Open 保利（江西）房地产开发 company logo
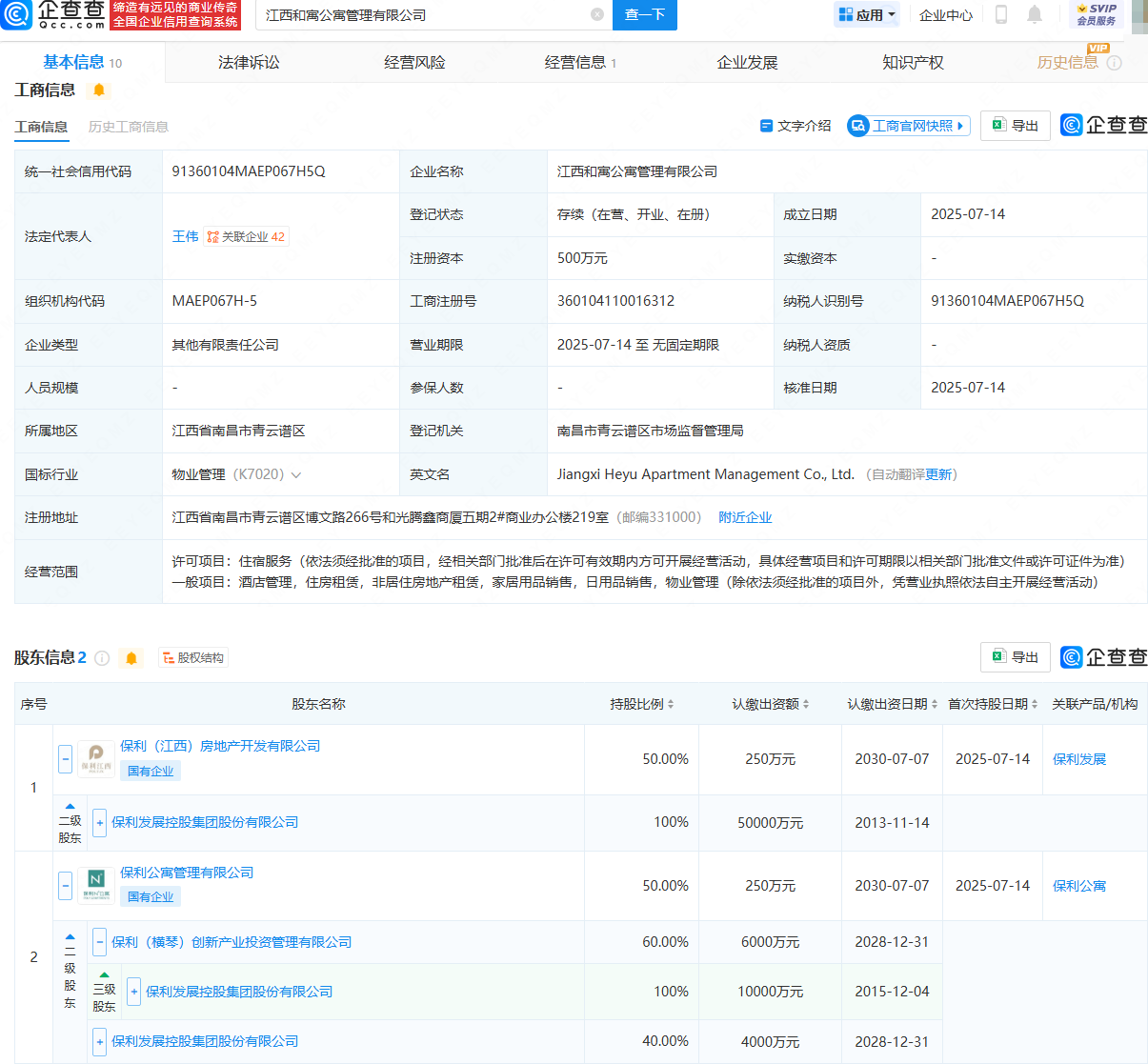The height and width of the screenshot is (1064, 1148). click(96, 759)
